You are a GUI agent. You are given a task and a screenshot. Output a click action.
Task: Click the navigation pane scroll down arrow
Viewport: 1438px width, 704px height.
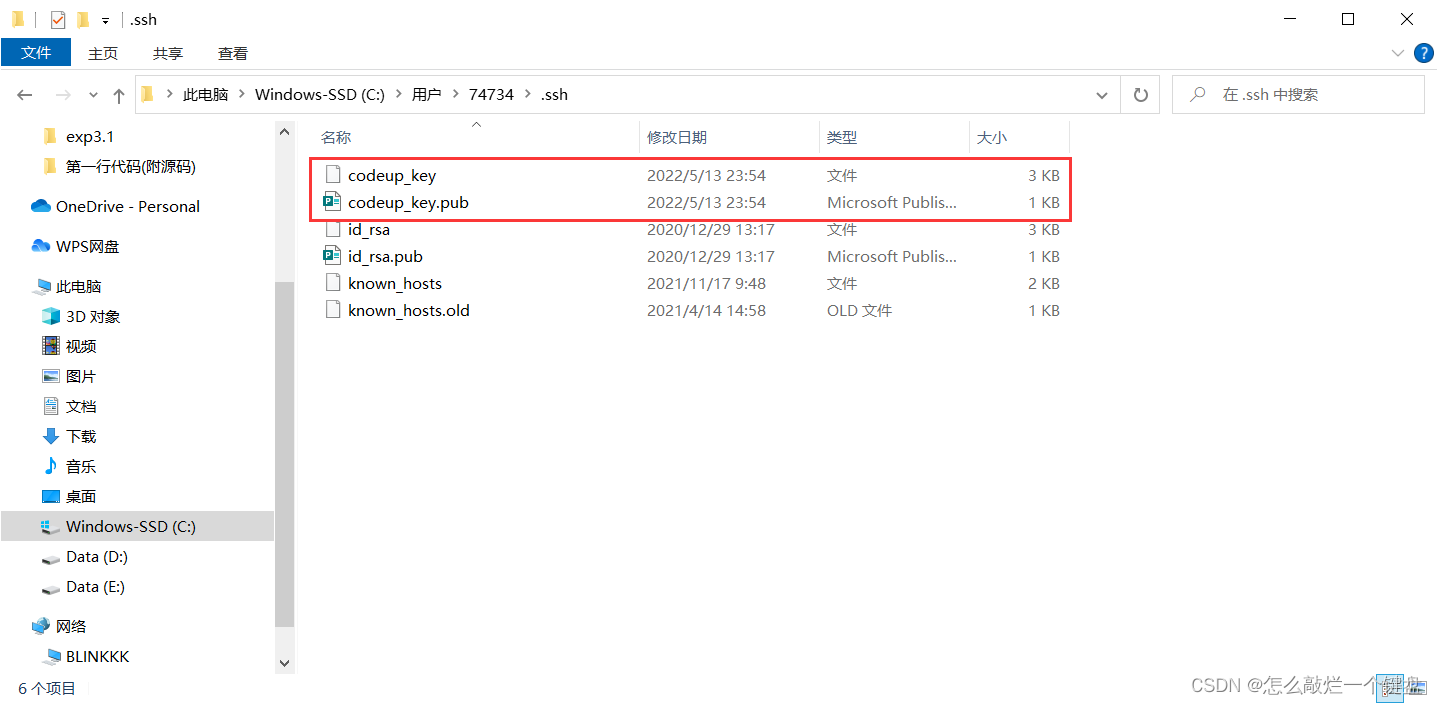click(284, 663)
